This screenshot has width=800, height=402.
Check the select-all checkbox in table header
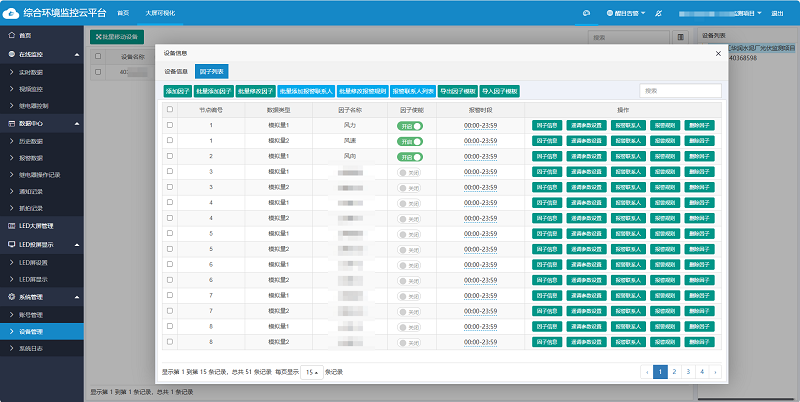170,109
